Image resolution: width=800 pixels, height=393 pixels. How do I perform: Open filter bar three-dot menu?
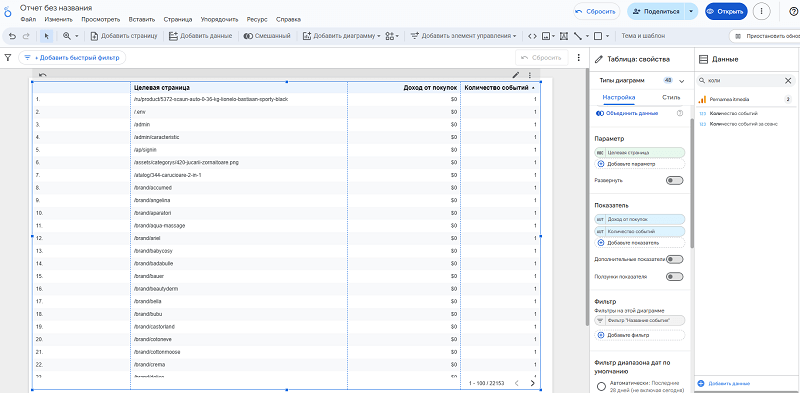(578, 58)
